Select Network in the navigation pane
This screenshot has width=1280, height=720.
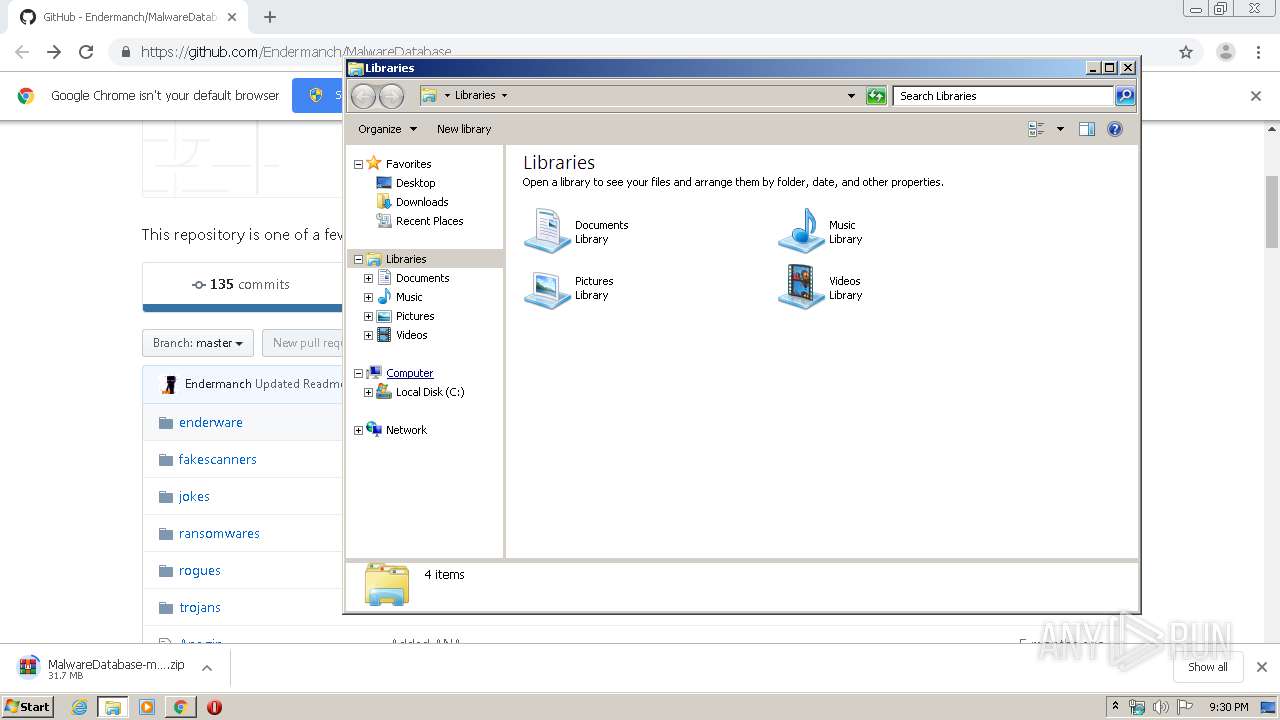[406, 430]
